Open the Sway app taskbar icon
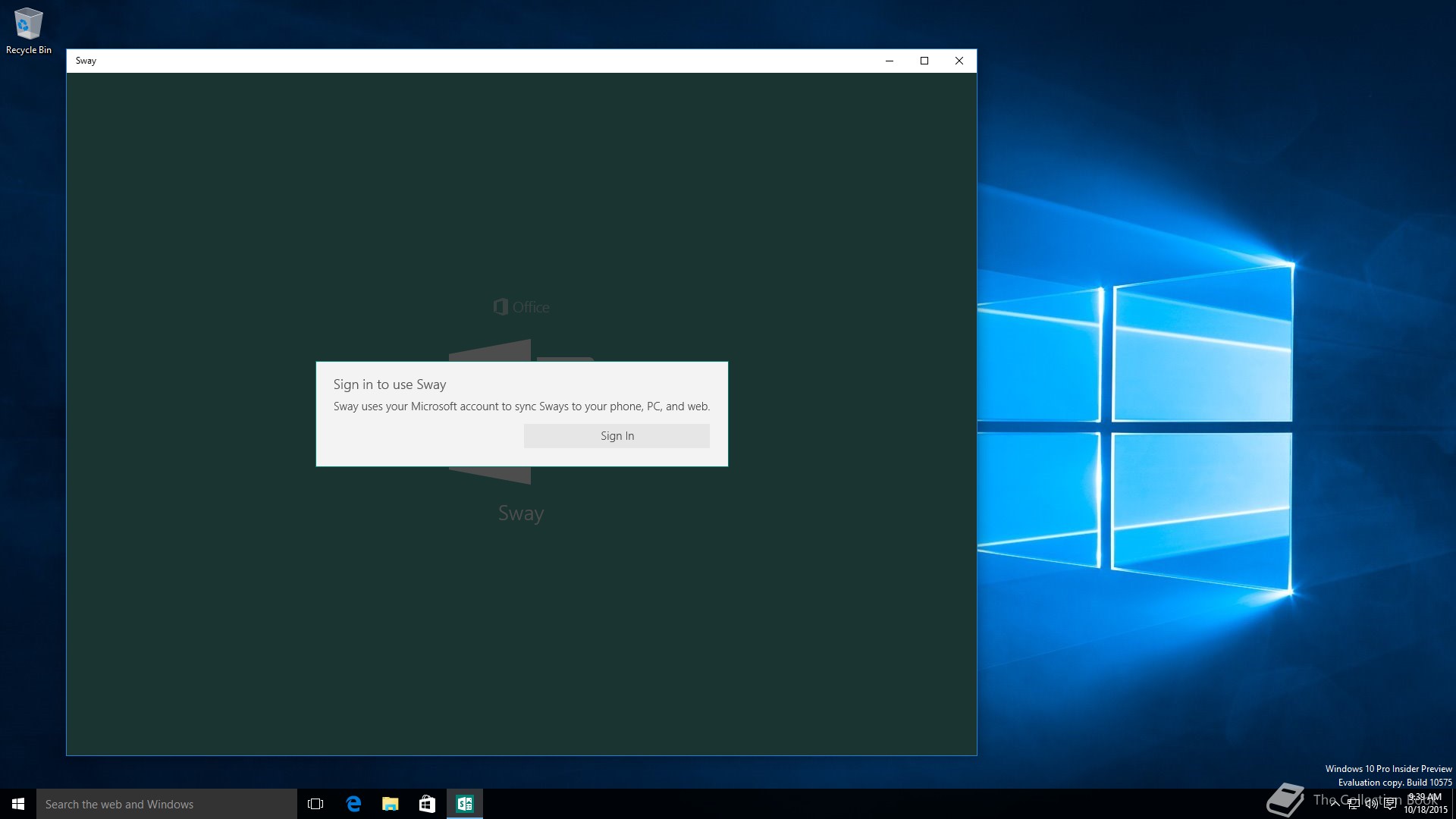 point(464,804)
